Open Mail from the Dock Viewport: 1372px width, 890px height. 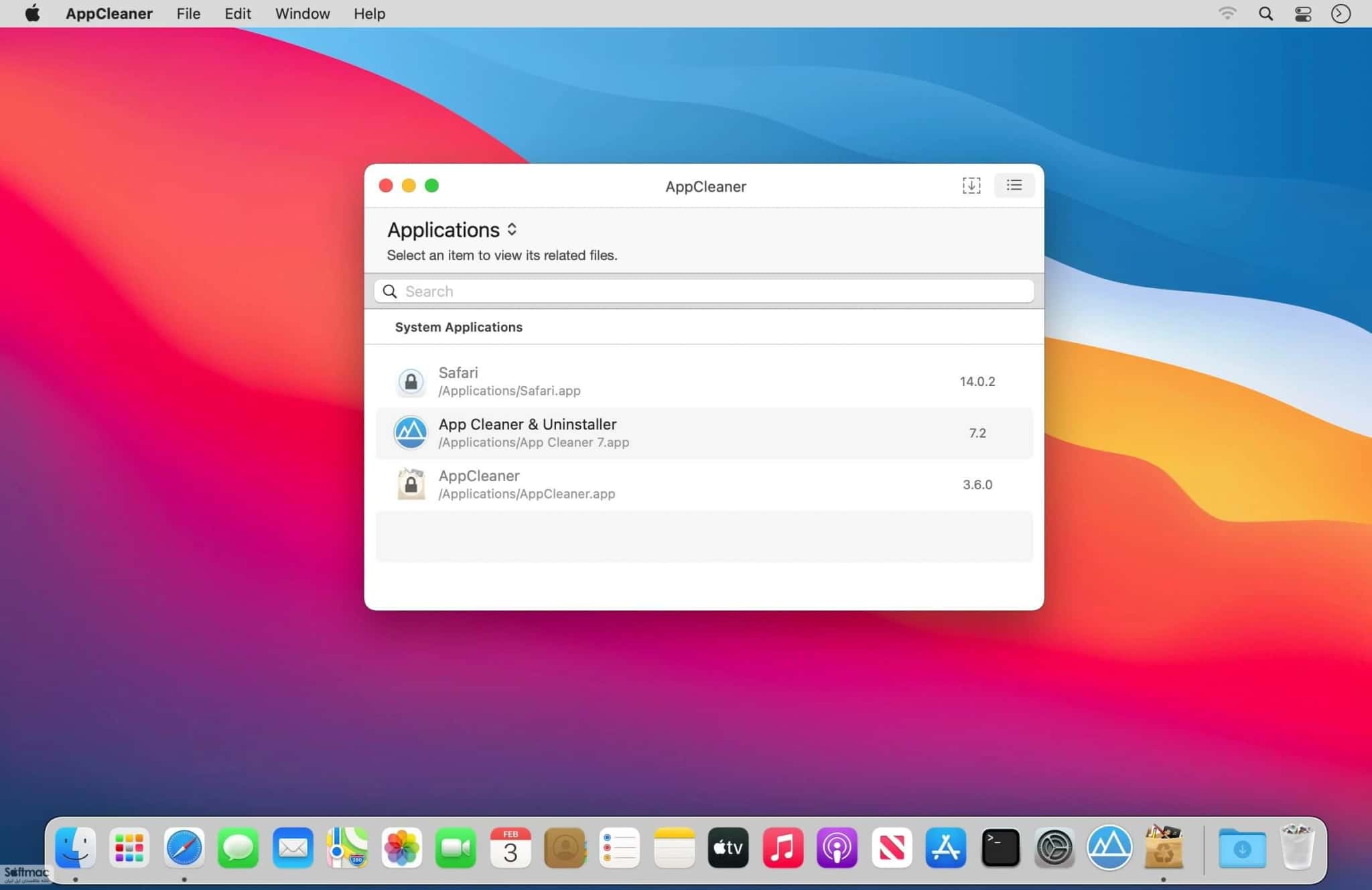[x=293, y=848]
